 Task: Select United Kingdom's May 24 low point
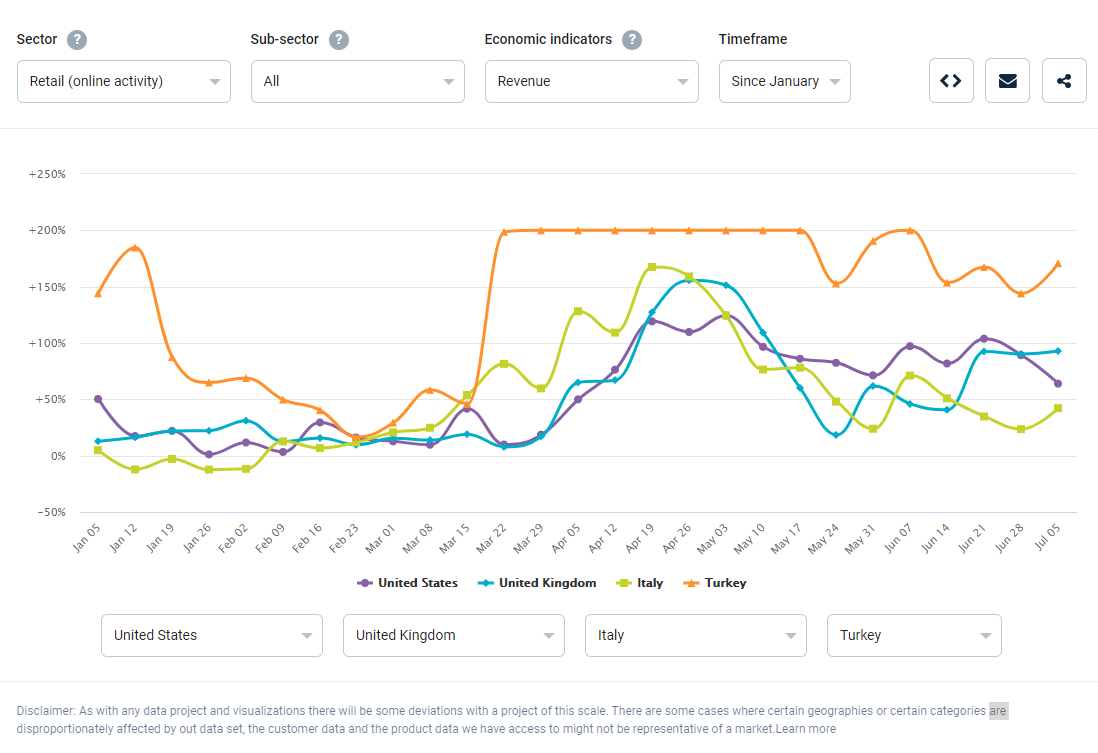click(x=836, y=435)
